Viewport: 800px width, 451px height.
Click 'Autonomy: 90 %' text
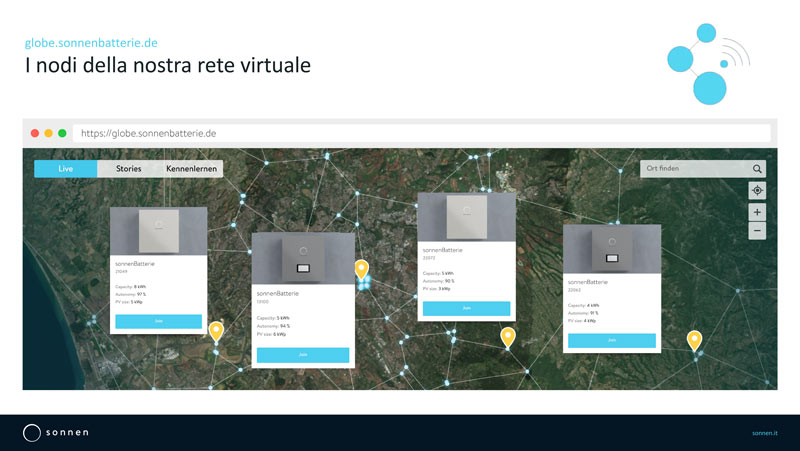click(x=438, y=281)
